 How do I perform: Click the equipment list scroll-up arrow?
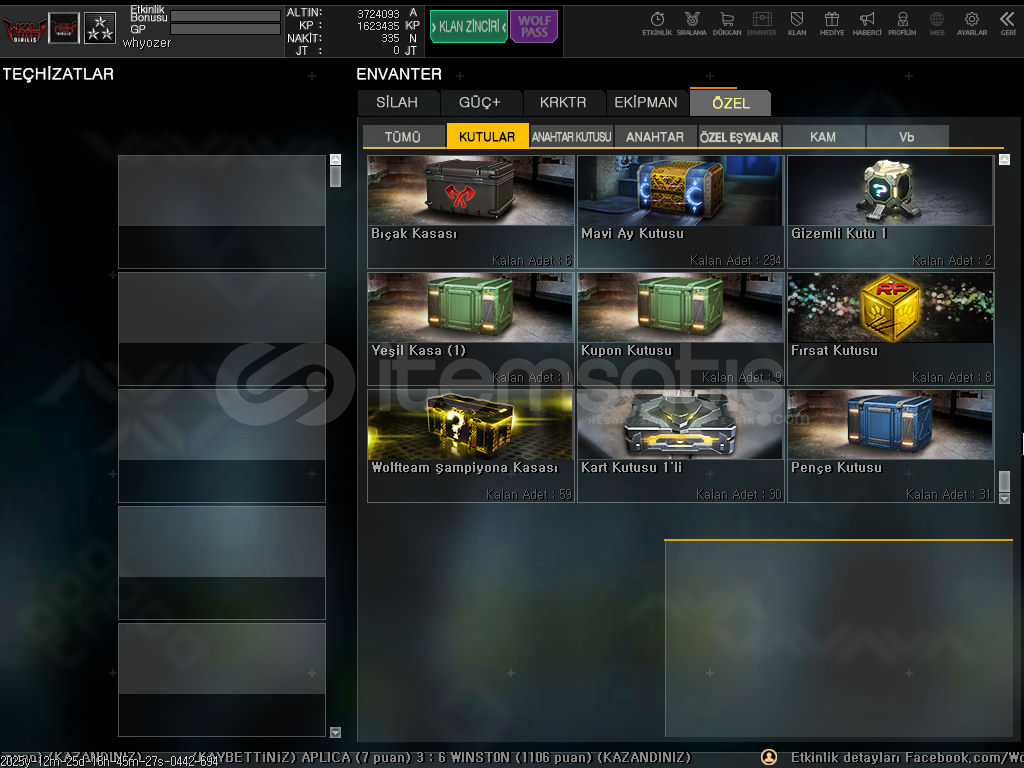coord(336,159)
